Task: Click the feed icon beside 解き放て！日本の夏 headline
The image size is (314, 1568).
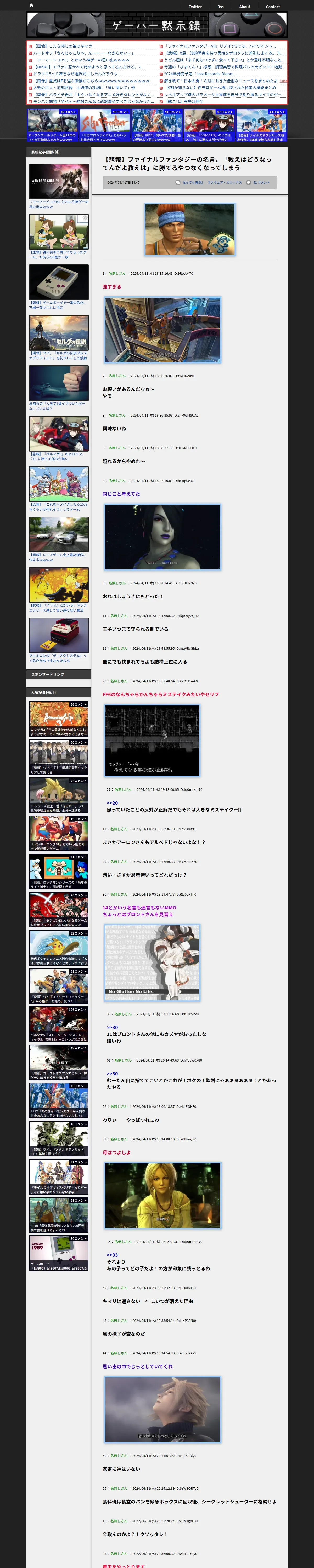Action: (161, 81)
